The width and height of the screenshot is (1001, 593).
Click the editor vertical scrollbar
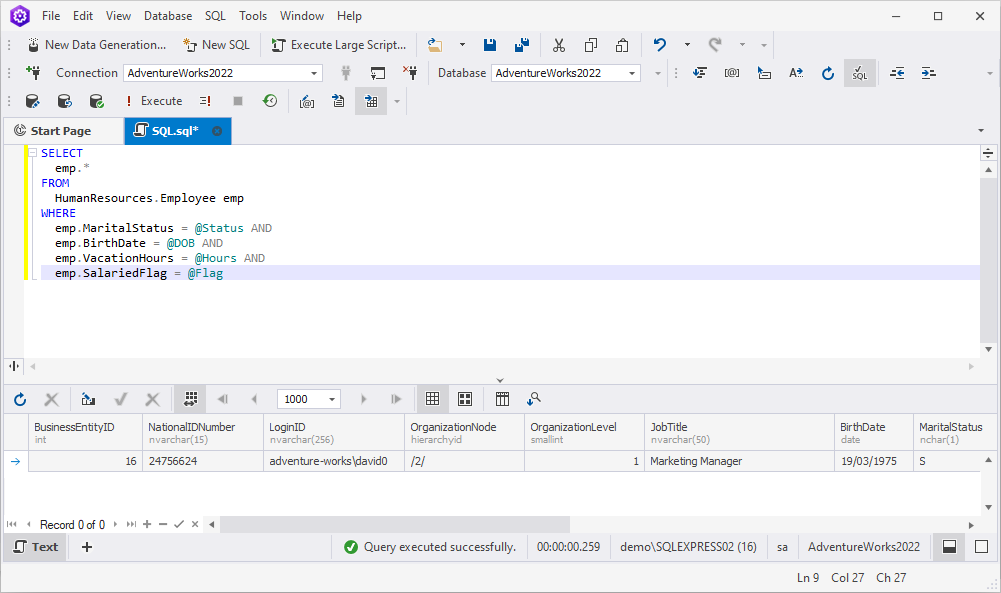point(988,259)
